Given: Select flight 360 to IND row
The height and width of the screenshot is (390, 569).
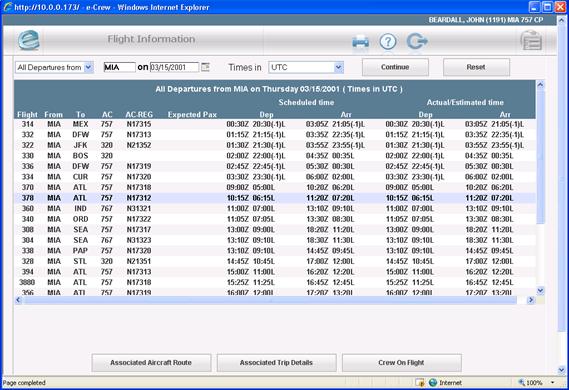Looking at the screenshot, I should point(275,208).
